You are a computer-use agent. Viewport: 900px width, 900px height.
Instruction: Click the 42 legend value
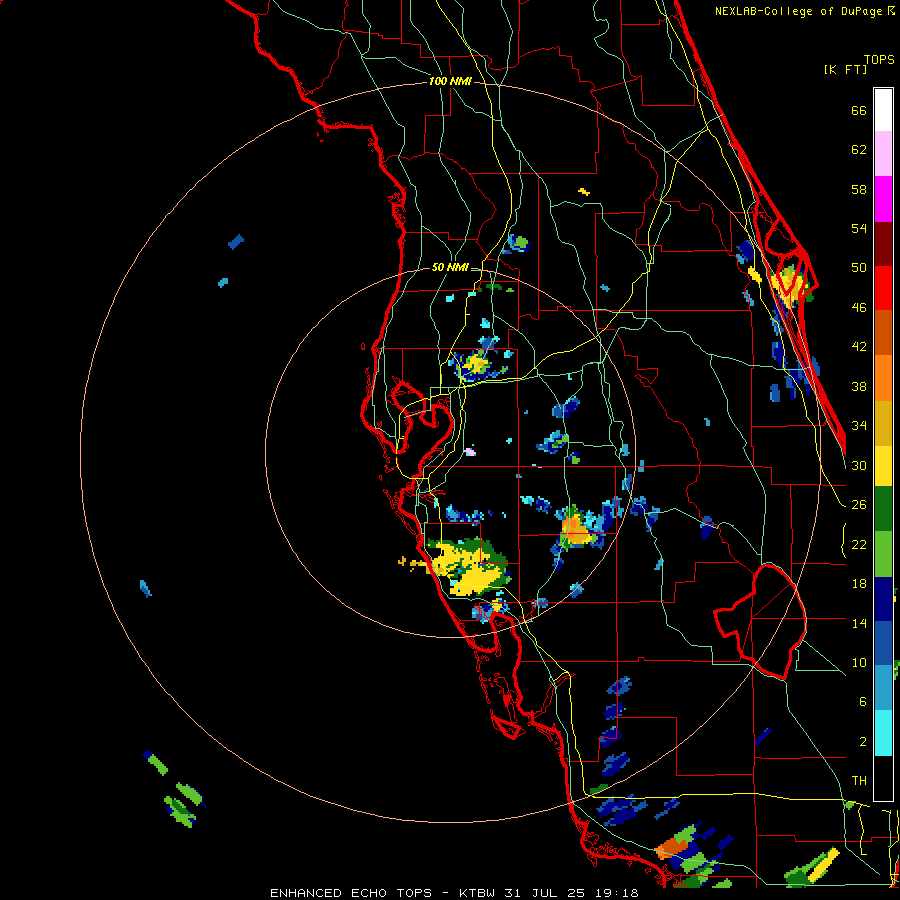click(859, 347)
